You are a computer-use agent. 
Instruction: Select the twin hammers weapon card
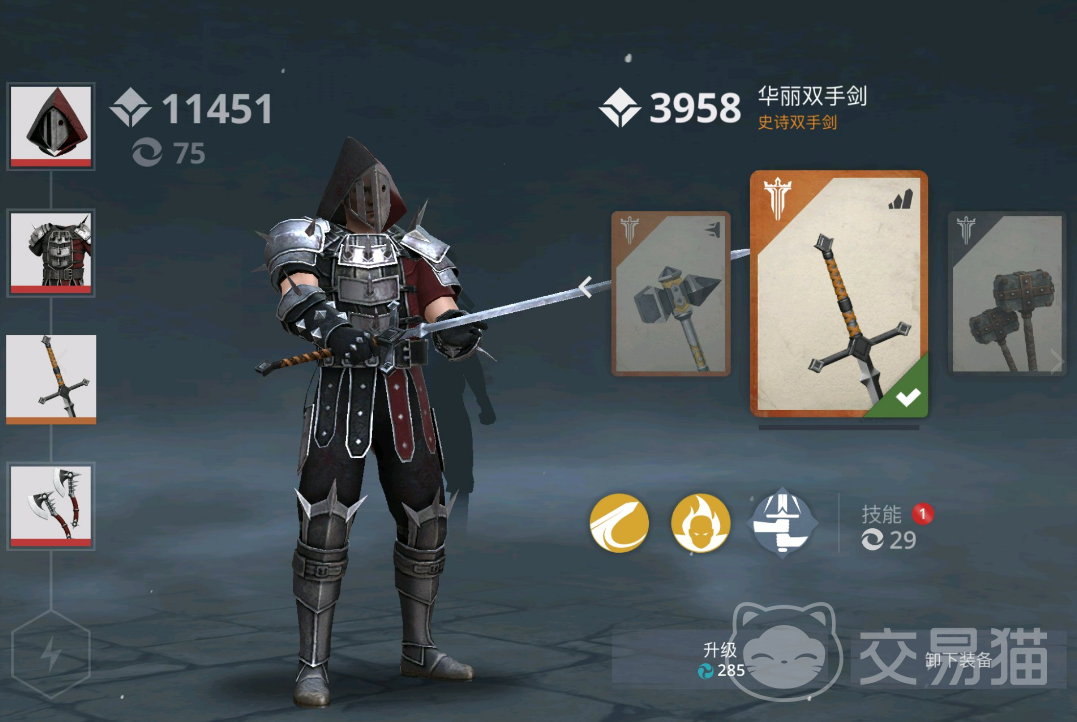pyautogui.click(x=1007, y=293)
